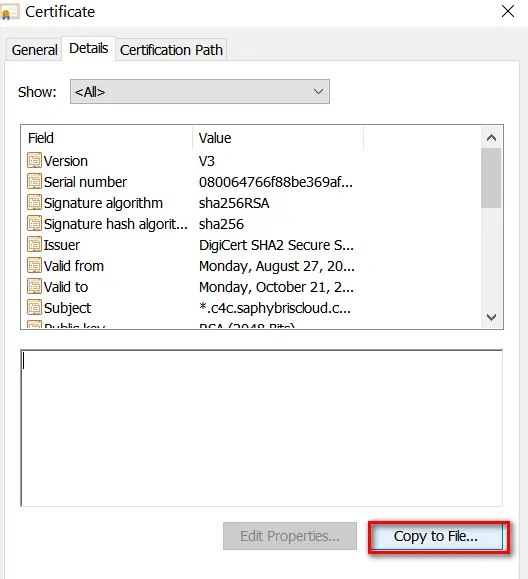The image size is (528, 579).
Task: Click the *.c4c.saphybriscloud.c... value
Action: tap(275, 308)
